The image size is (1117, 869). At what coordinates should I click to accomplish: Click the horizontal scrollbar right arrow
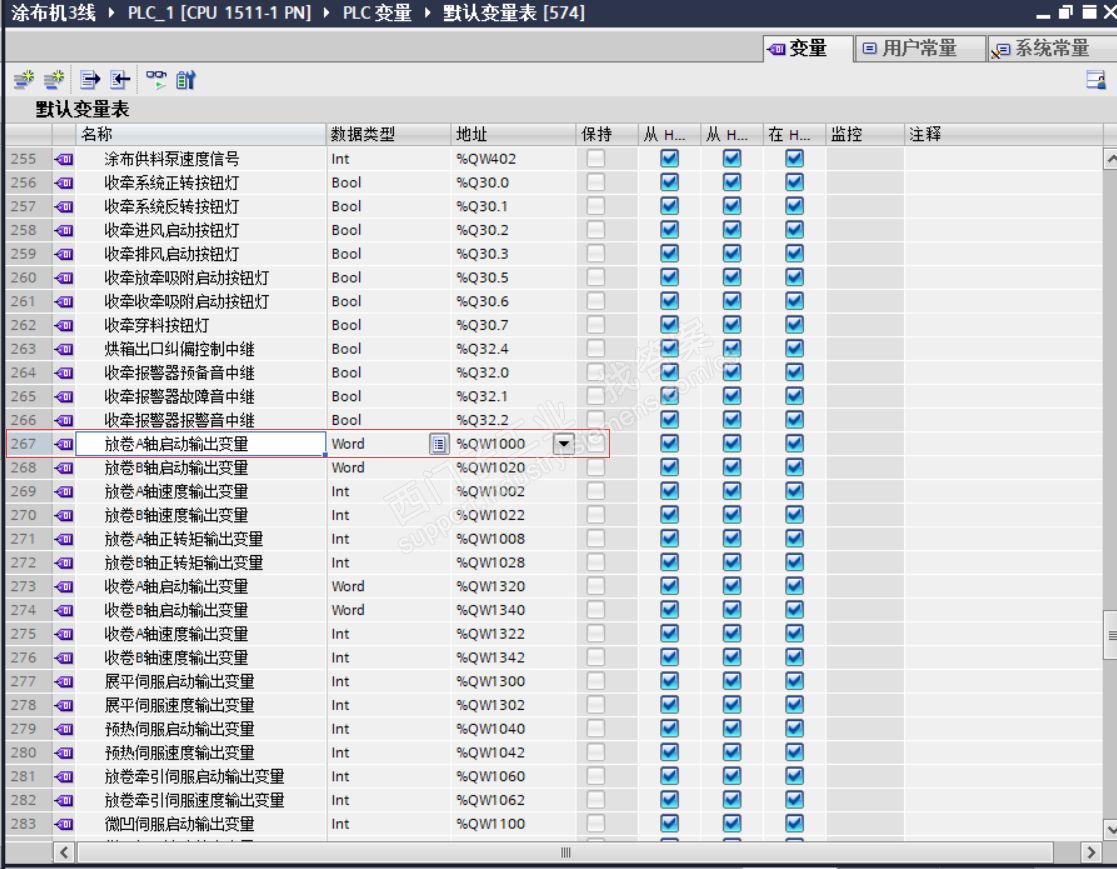pyautogui.click(x=1091, y=853)
